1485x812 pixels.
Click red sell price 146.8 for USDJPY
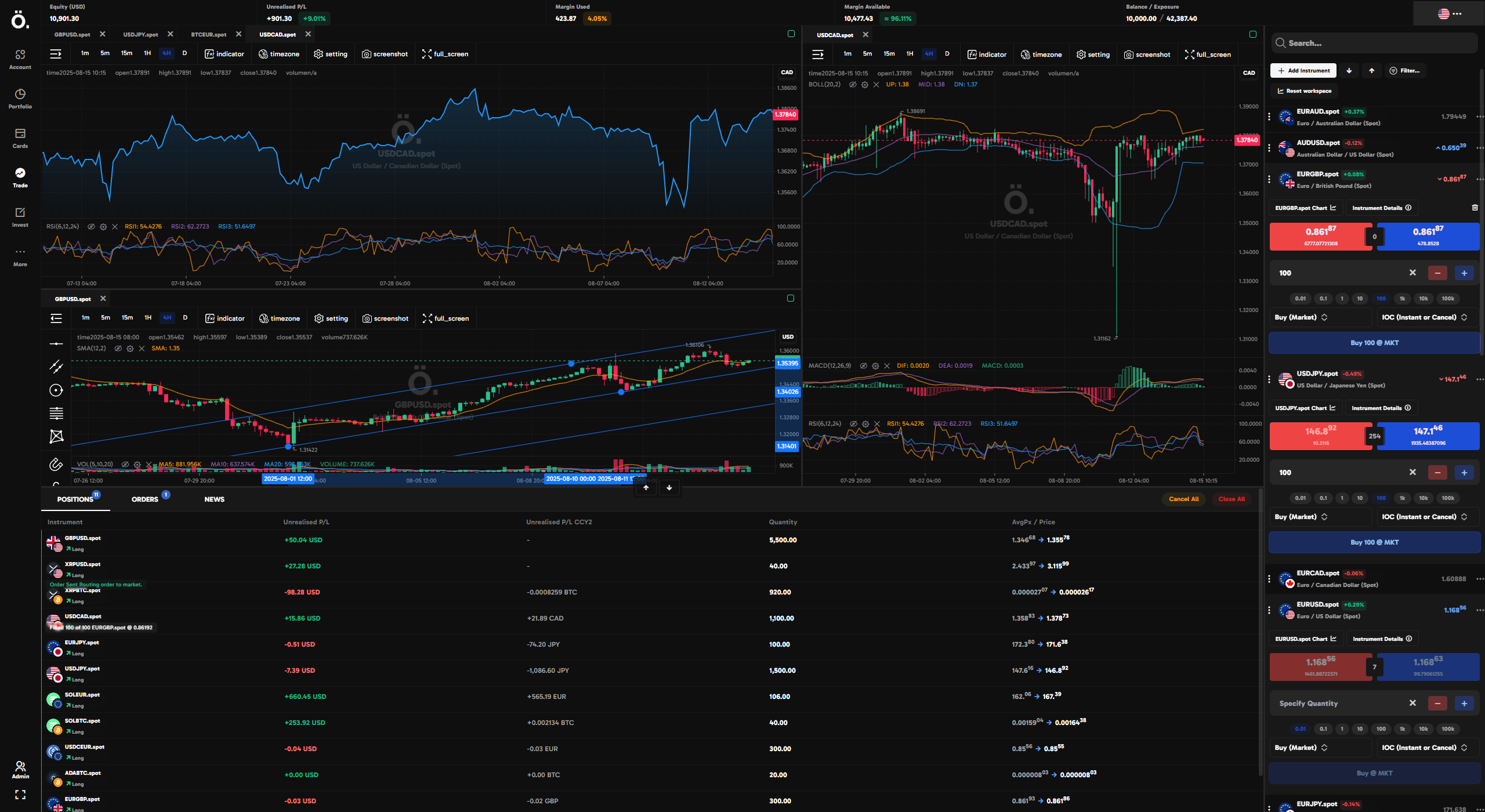coord(1320,436)
